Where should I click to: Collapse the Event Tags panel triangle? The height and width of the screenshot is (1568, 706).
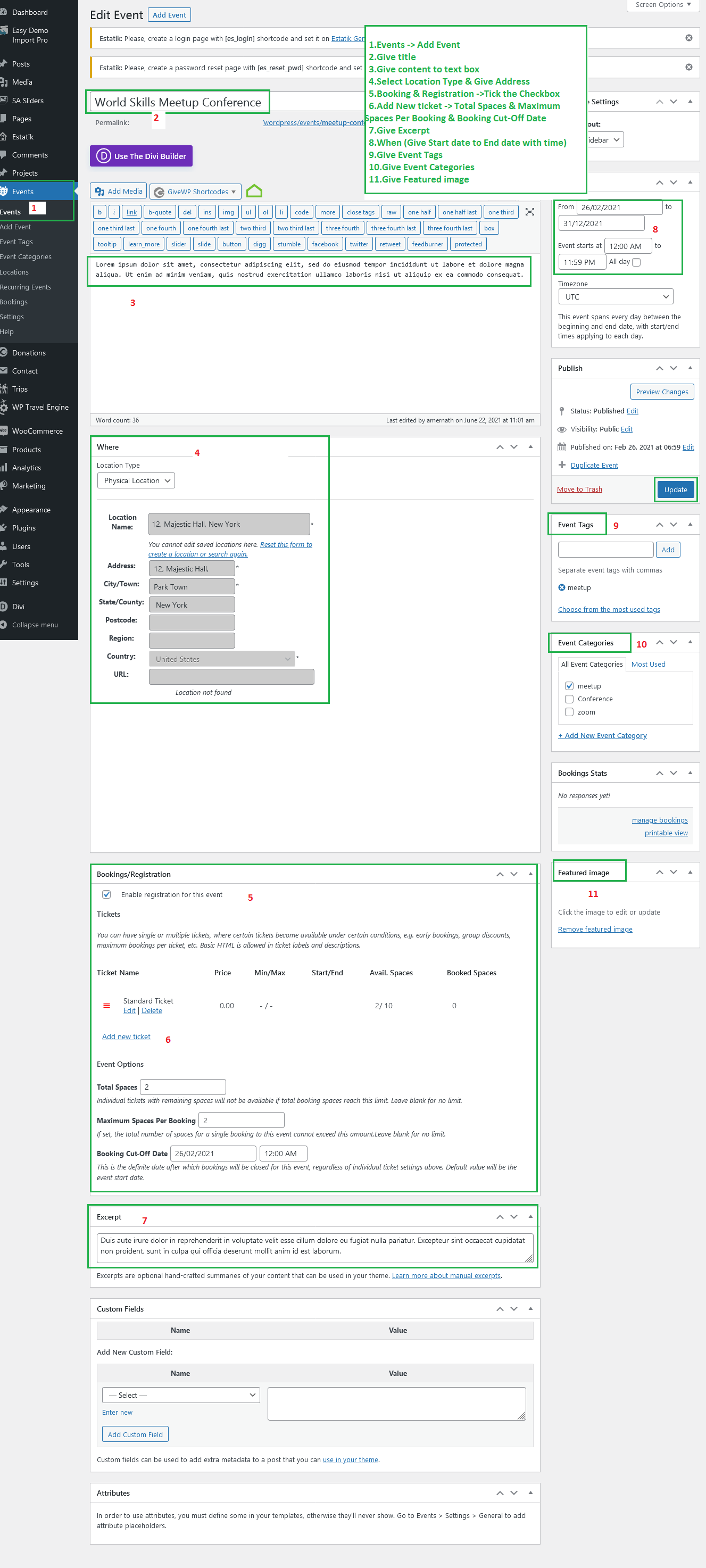(690, 524)
